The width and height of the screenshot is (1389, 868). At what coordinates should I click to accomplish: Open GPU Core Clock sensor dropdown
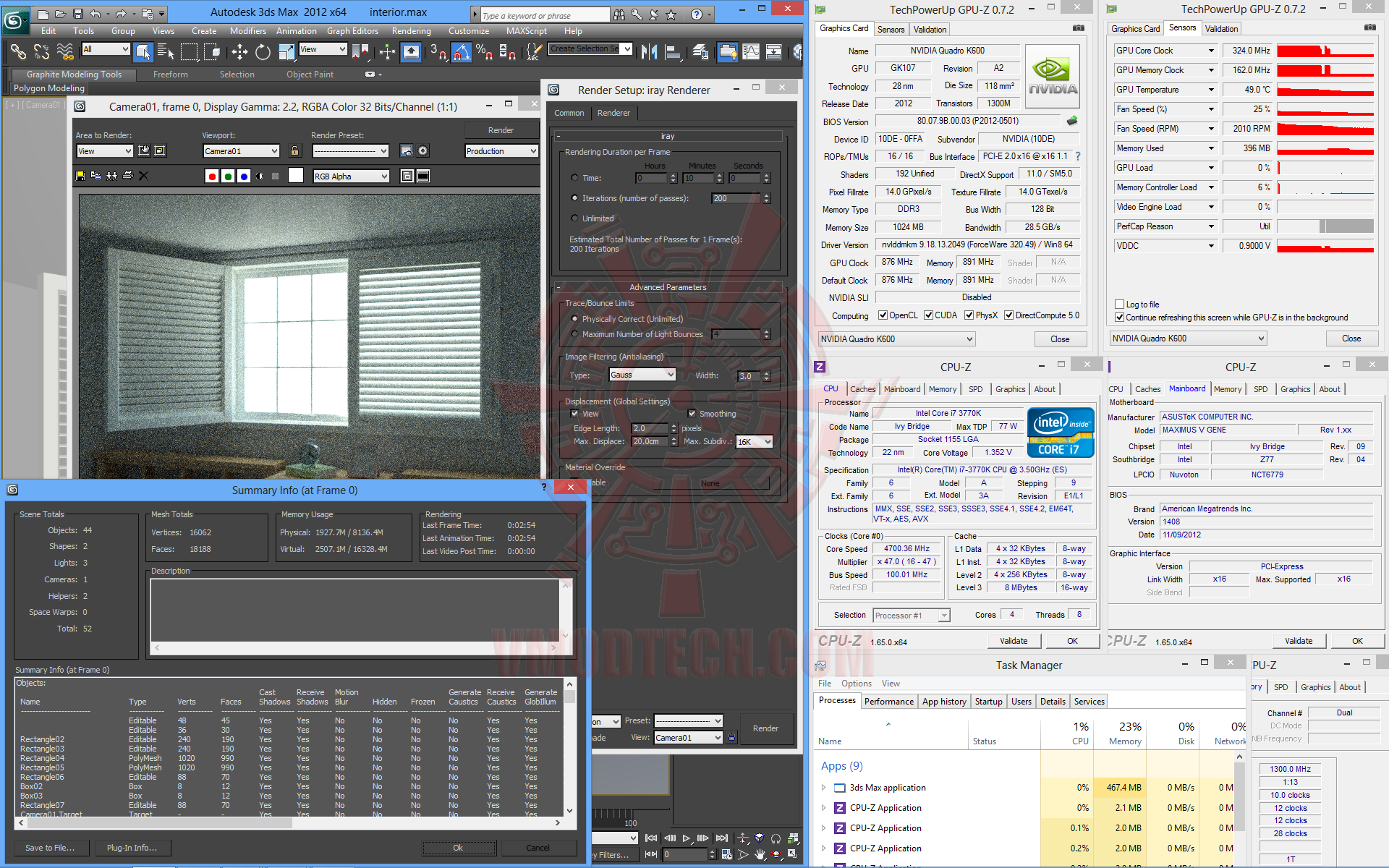click(1211, 51)
